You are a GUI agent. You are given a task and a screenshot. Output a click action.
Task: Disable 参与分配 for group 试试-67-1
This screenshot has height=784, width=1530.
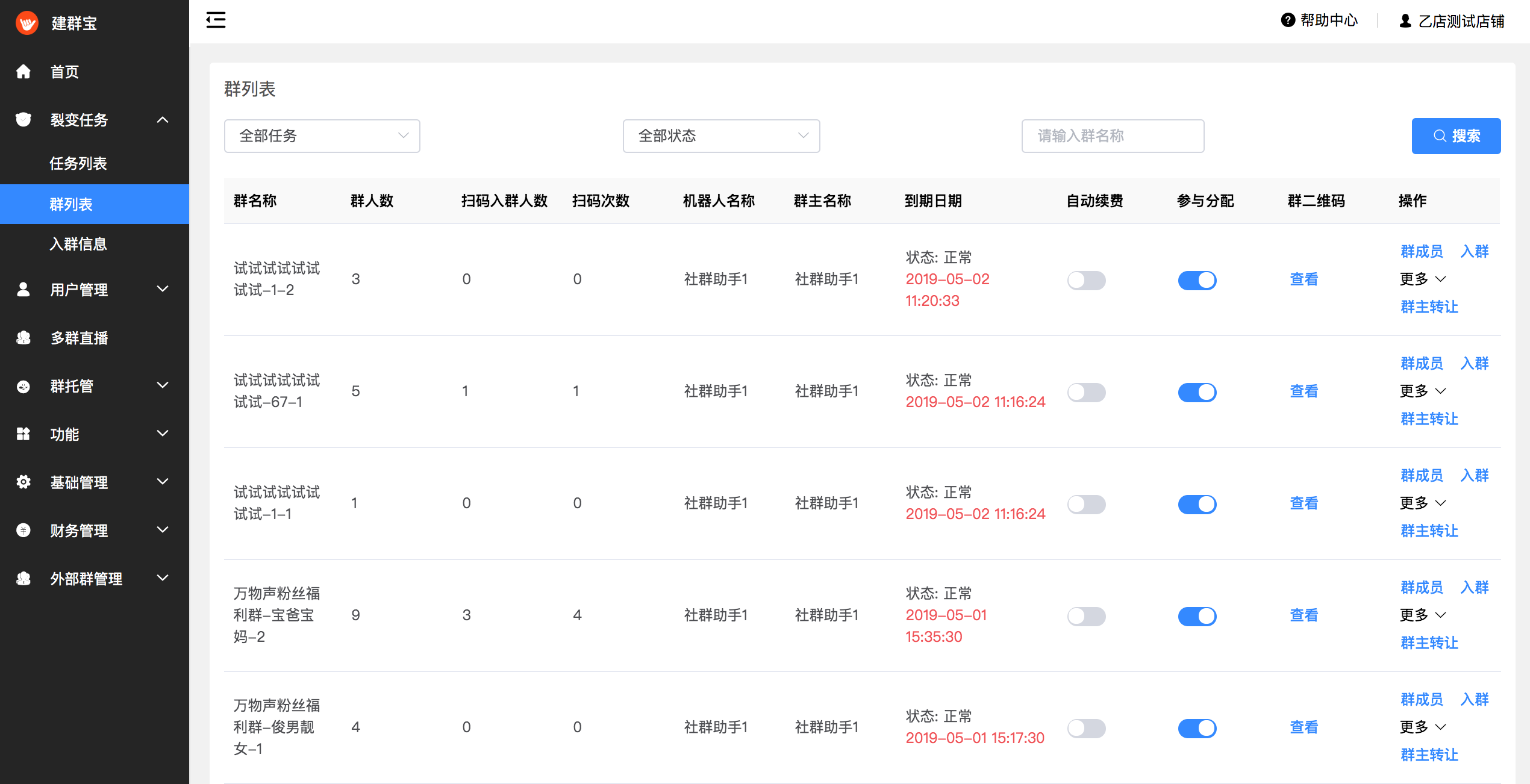tap(1196, 392)
